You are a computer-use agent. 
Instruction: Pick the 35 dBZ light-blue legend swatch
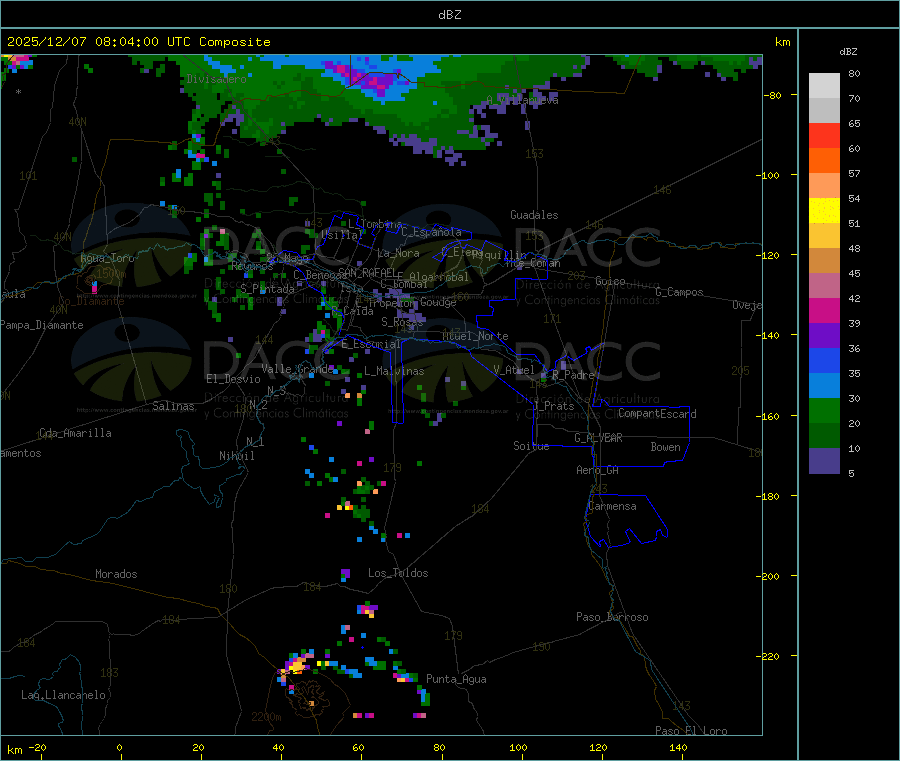[824, 386]
